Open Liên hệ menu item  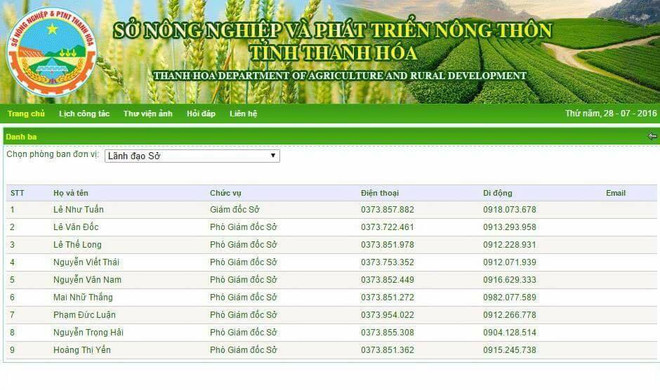click(243, 114)
